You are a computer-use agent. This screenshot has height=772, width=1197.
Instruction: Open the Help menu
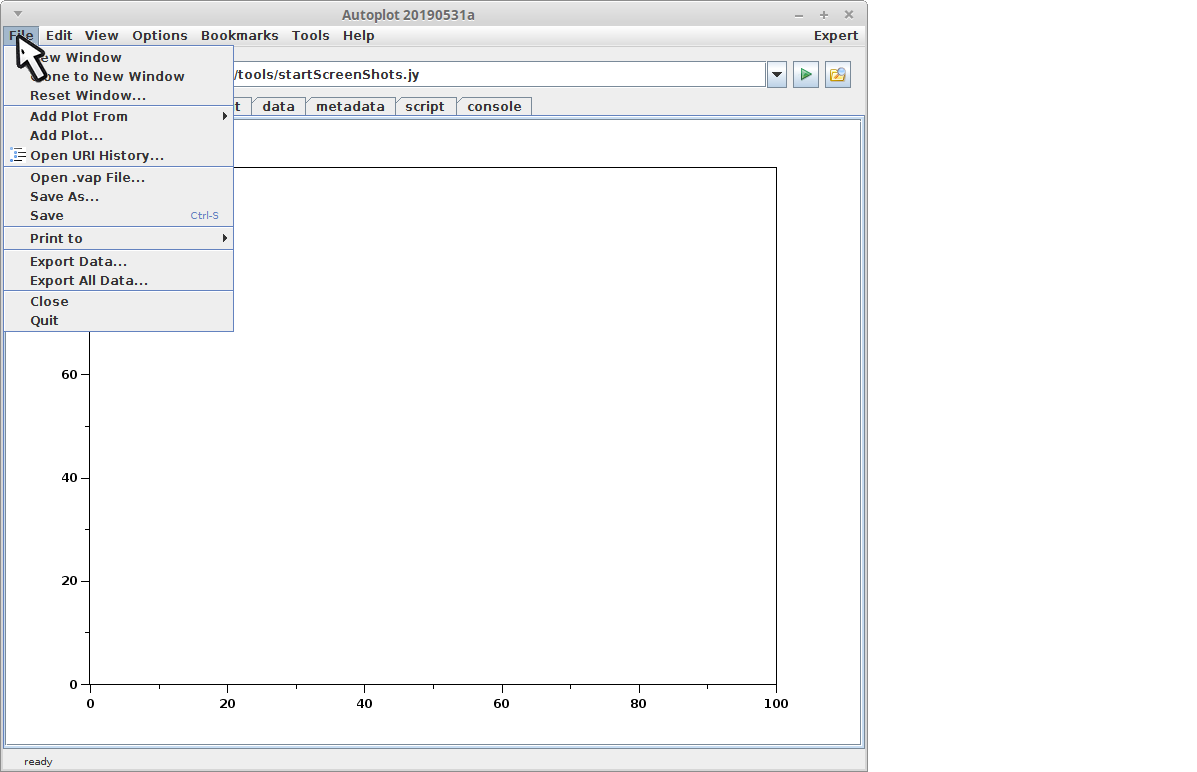pyautogui.click(x=358, y=35)
